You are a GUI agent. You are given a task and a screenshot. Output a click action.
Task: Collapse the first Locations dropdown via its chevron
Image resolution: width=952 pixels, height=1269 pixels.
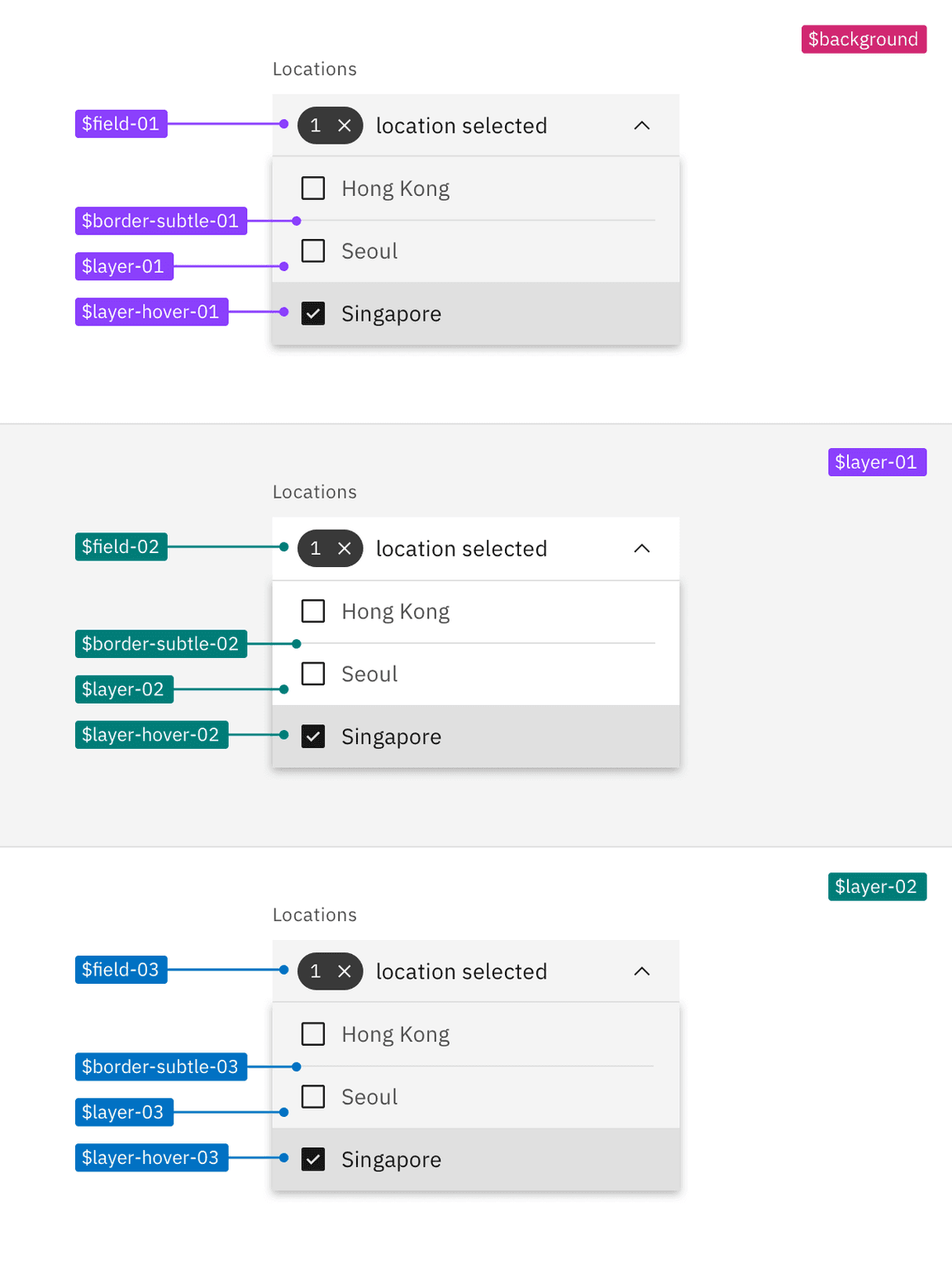point(642,126)
